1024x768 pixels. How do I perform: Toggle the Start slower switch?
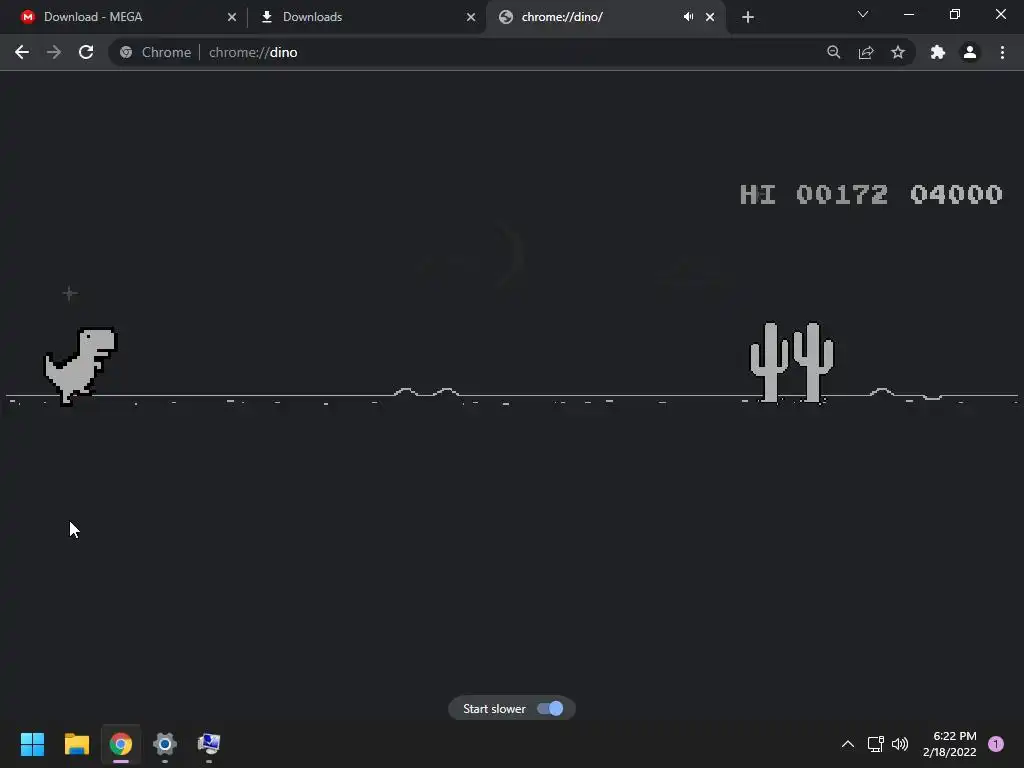[x=550, y=709]
